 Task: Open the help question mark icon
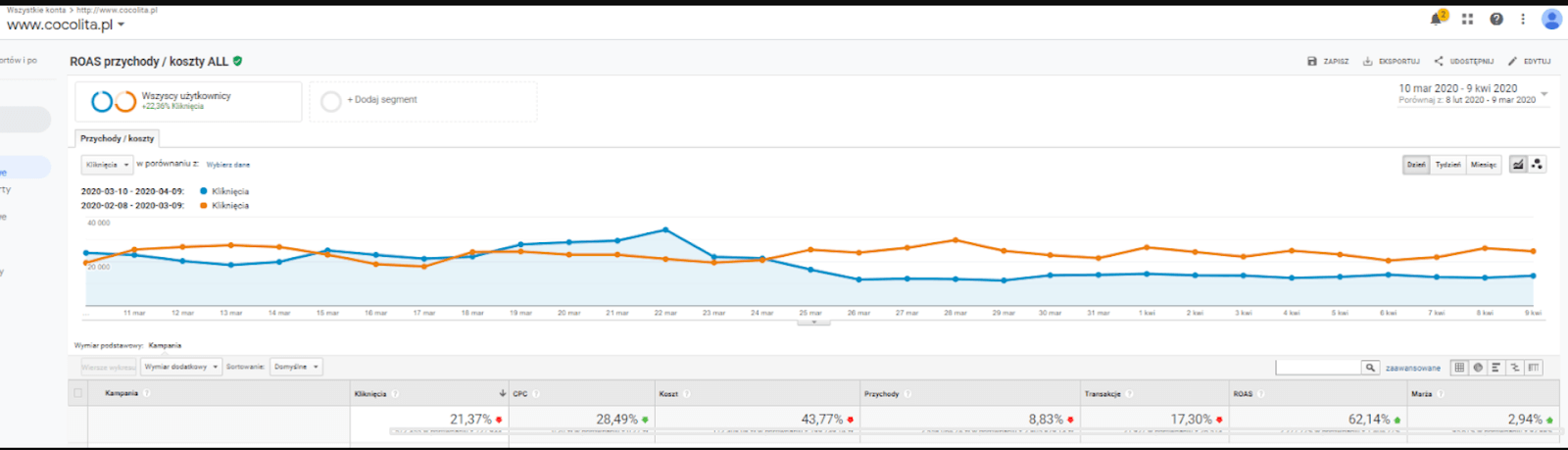click(1496, 19)
